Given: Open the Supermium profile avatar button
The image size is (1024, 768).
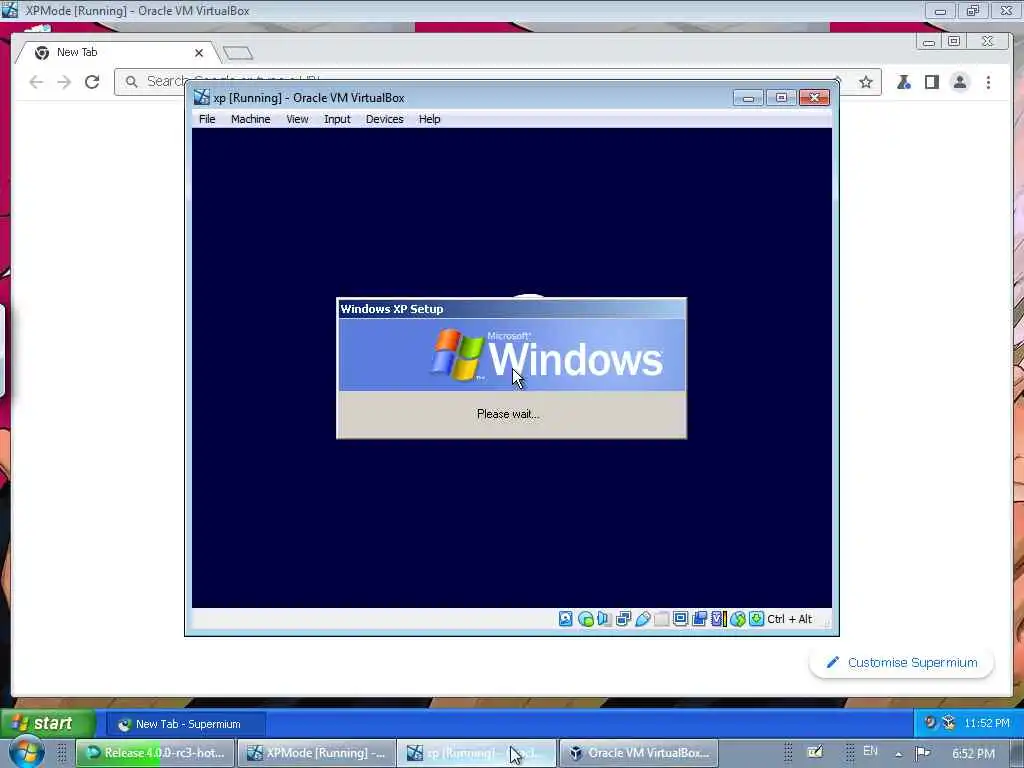Looking at the screenshot, I should click(960, 82).
